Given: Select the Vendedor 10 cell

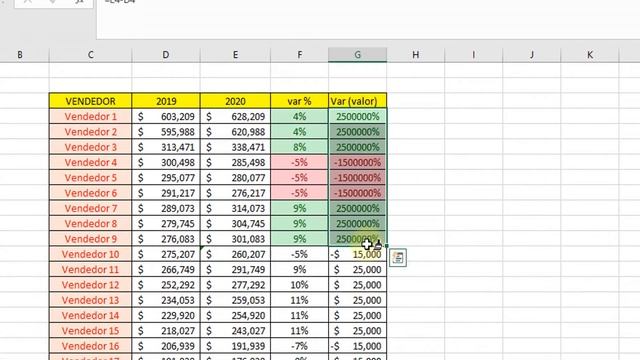Looking at the screenshot, I should [90, 254].
